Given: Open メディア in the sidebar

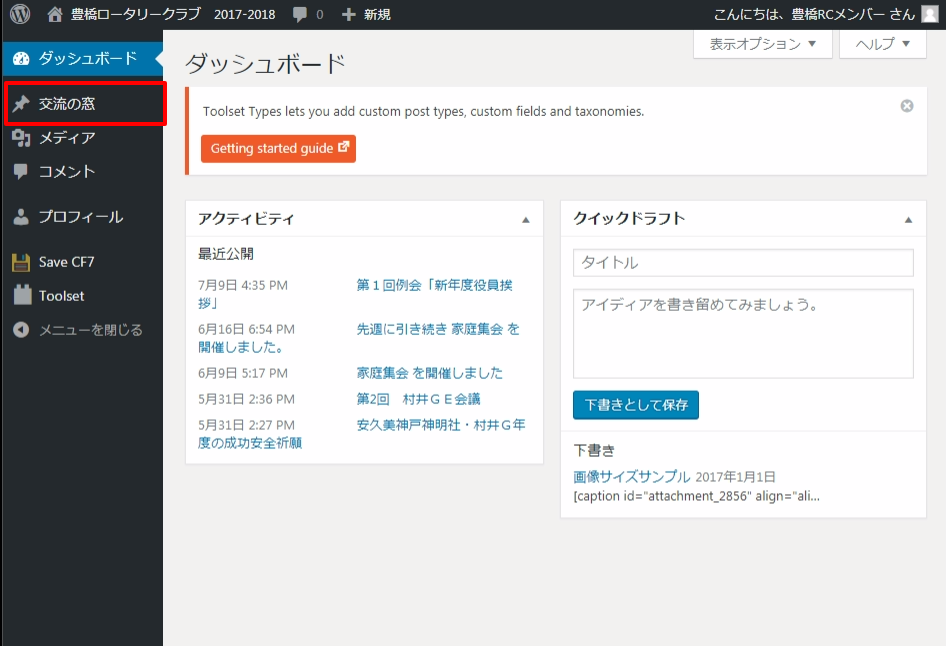Looking at the screenshot, I should pyautogui.click(x=67, y=138).
